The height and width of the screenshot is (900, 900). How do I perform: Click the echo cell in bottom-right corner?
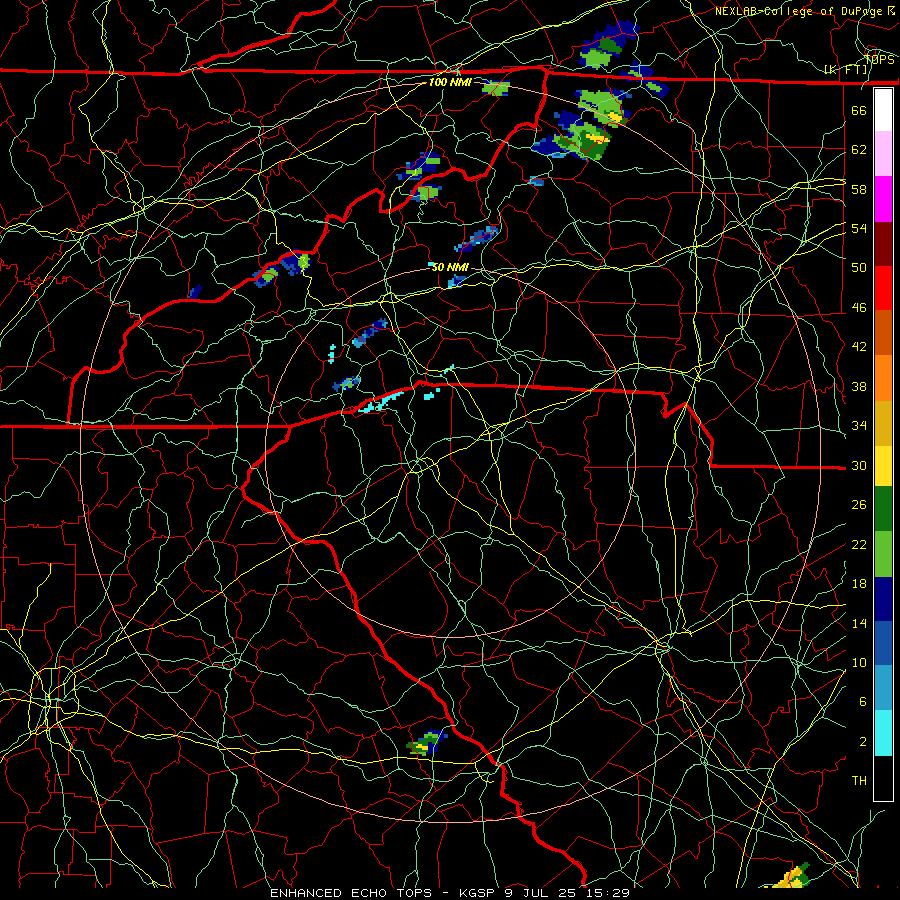click(793, 876)
